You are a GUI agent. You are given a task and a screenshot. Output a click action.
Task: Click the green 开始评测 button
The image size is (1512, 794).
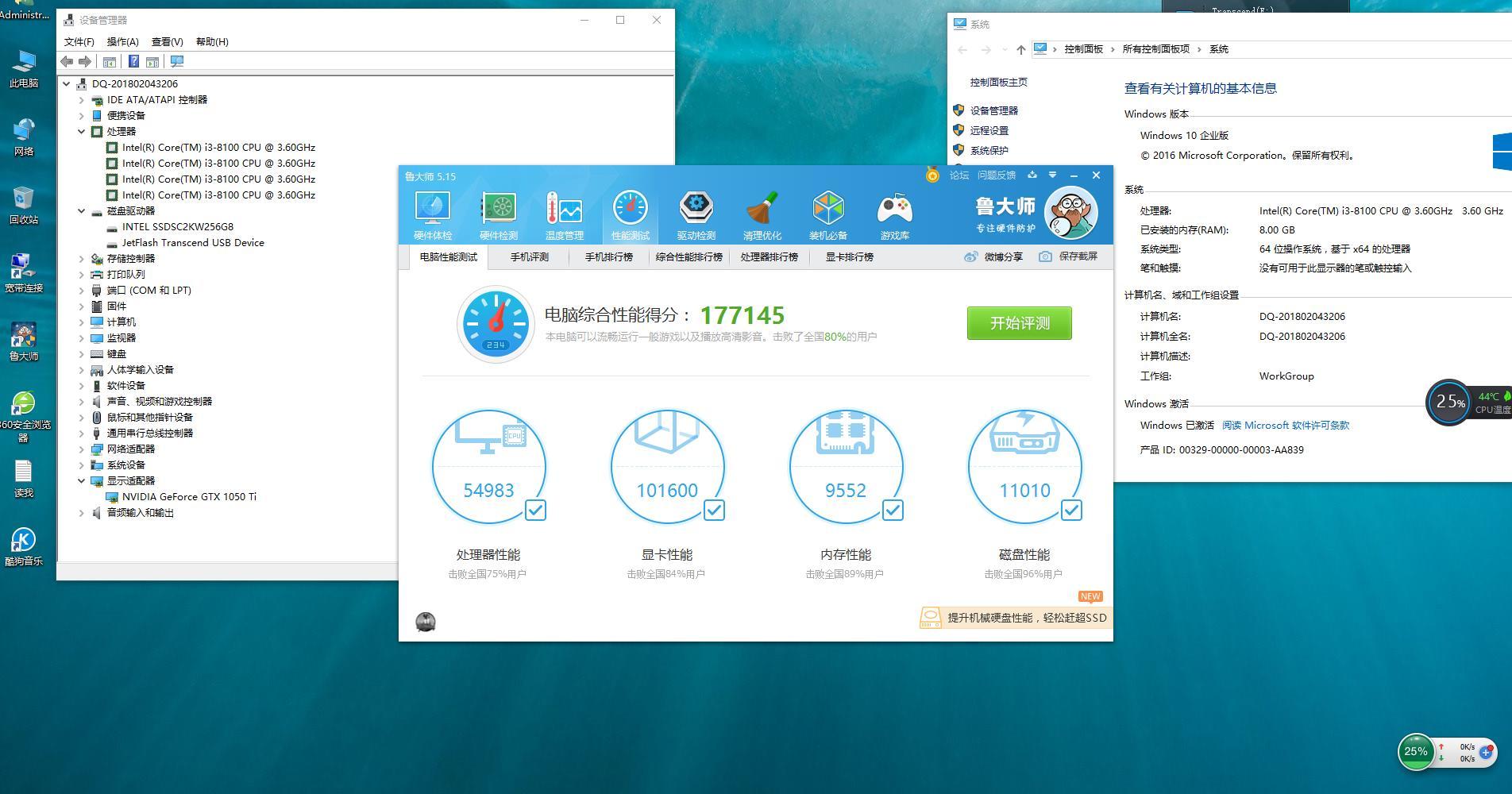pyautogui.click(x=1020, y=323)
